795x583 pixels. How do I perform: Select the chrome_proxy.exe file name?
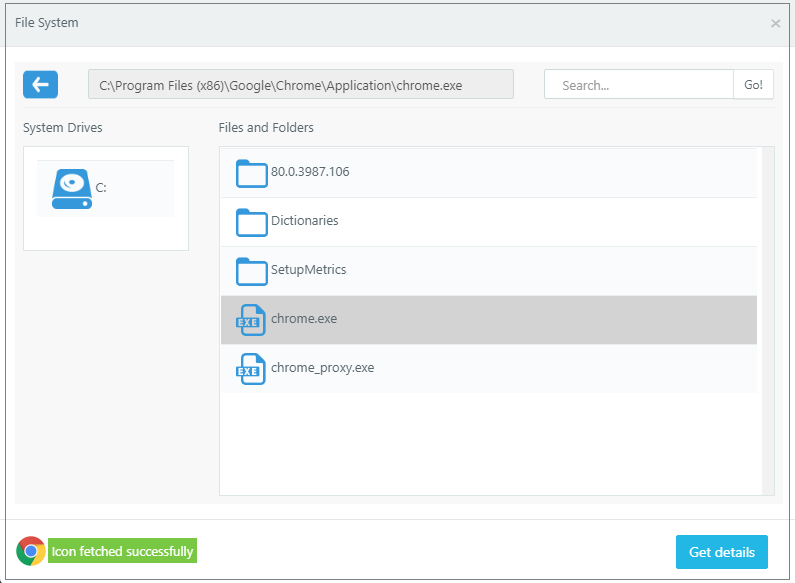pos(322,368)
